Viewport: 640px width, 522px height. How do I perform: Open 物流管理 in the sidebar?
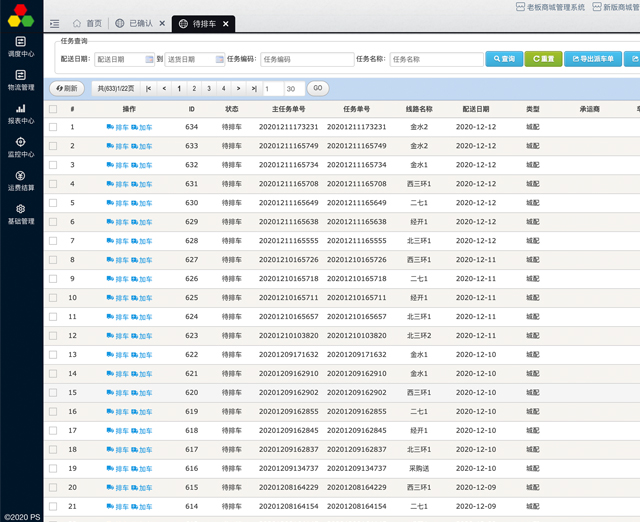tap(21, 80)
